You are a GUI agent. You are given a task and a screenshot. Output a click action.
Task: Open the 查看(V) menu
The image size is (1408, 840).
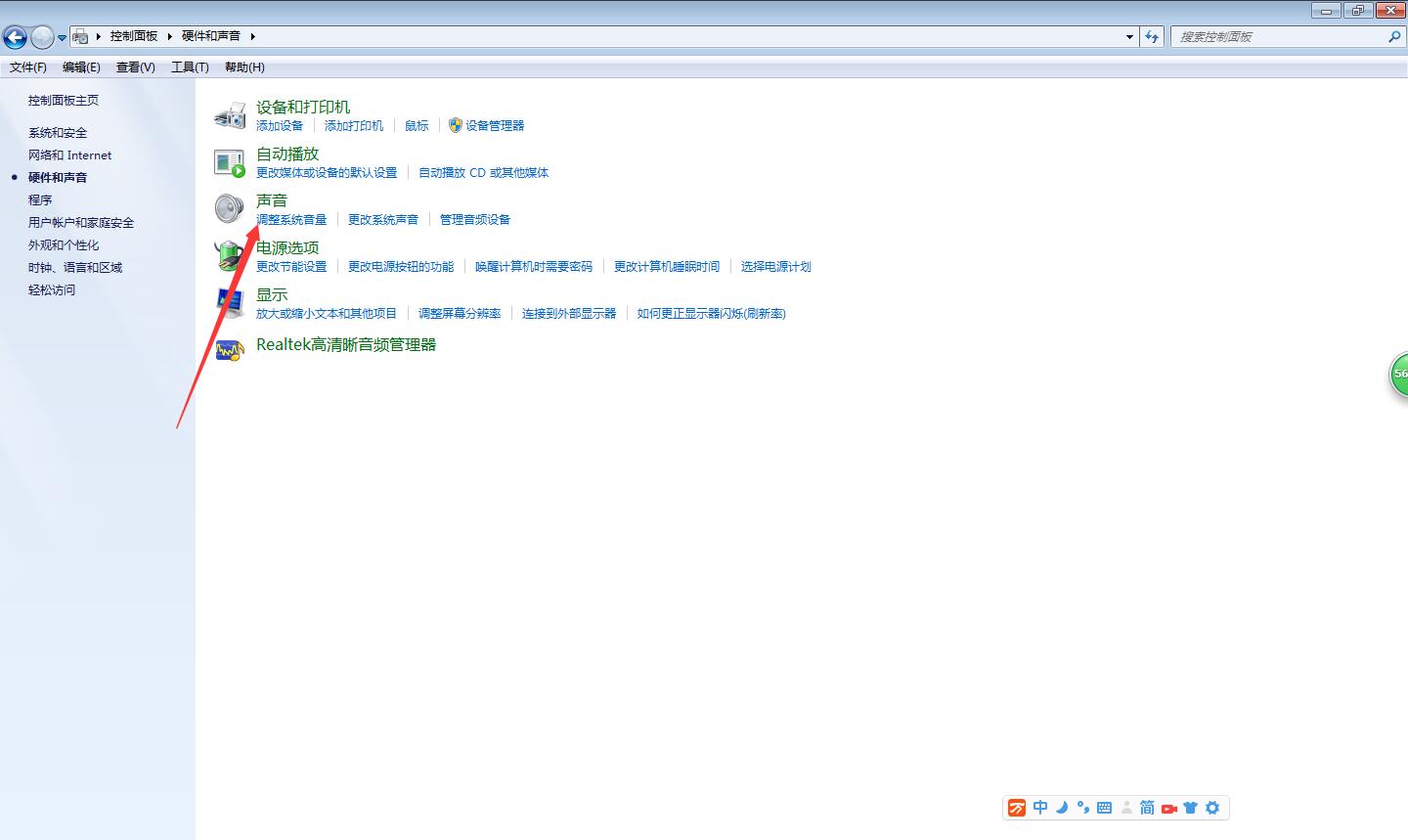[135, 67]
